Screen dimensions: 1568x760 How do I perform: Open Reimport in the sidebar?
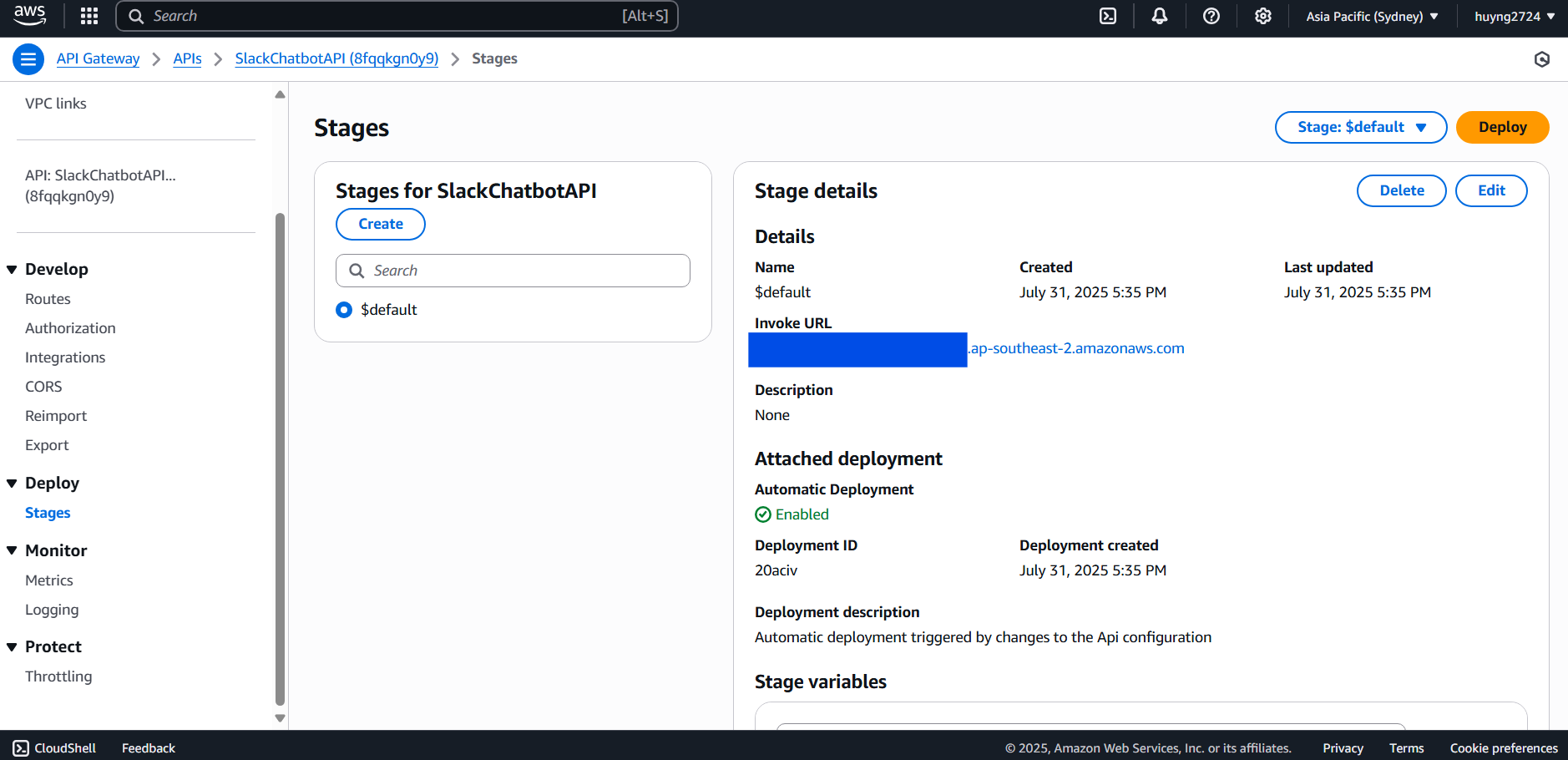click(56, 416)
